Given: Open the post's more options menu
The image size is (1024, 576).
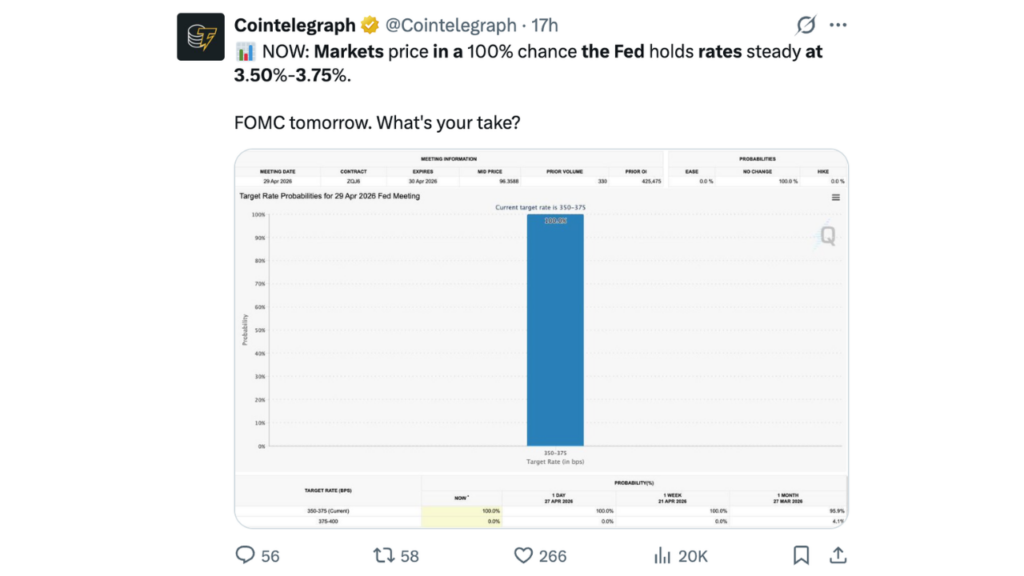Looking at the screenshot, I should 838,25.
